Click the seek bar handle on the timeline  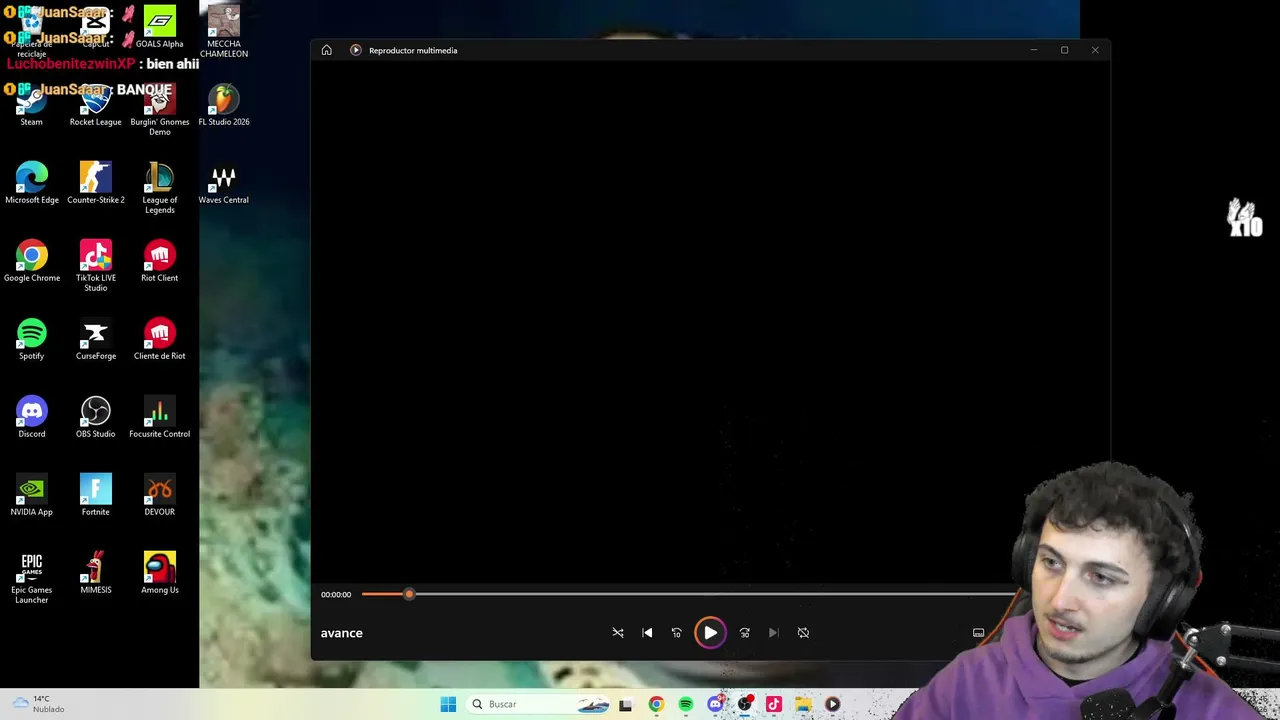tap(408, 595)
